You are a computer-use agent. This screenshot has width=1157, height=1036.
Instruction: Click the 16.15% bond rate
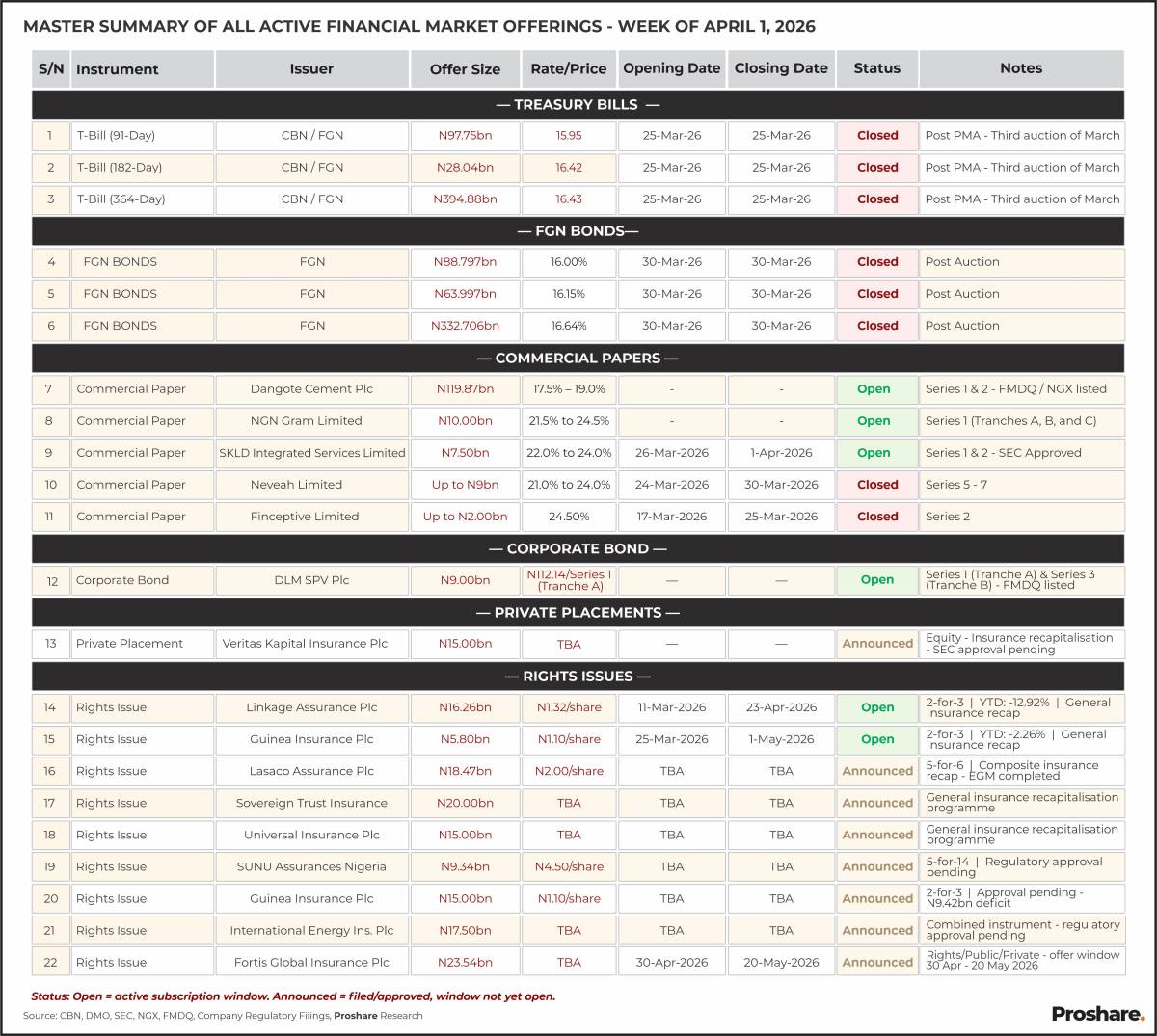pos(569,294)
